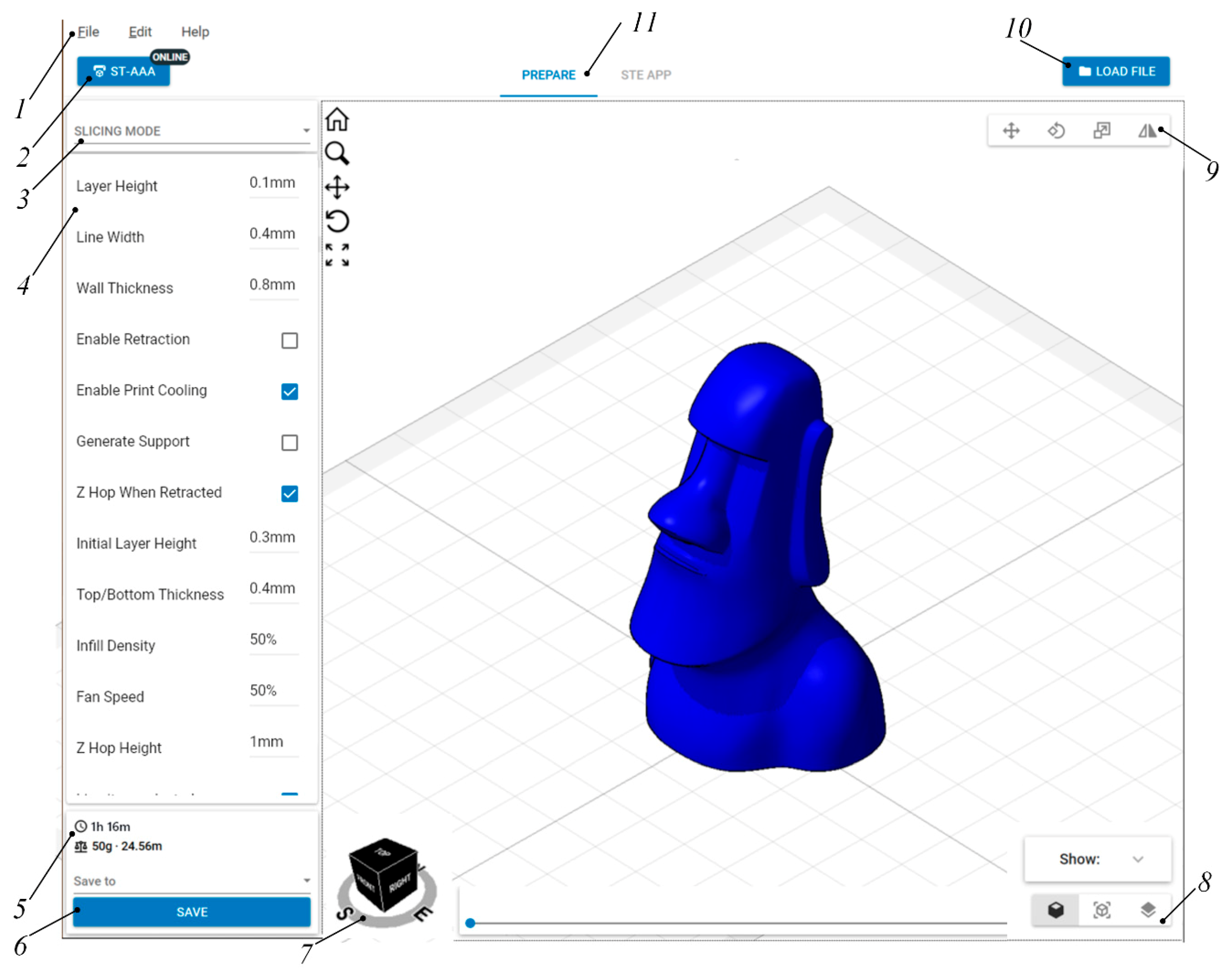Check Generate Support option
1232x978 pixels.
[x=289, y=442]
